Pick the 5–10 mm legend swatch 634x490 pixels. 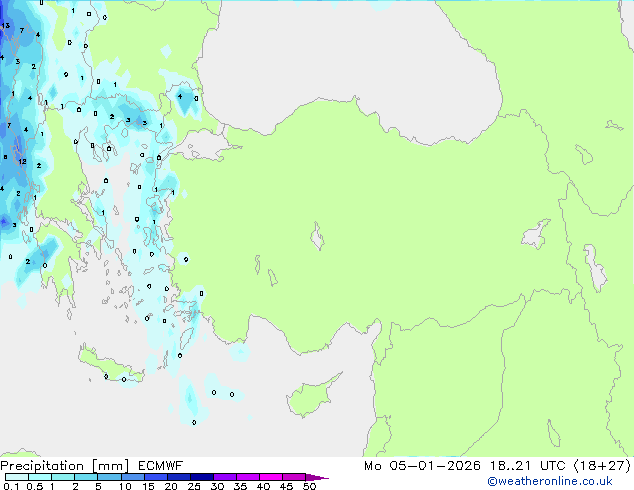(109, 477)
